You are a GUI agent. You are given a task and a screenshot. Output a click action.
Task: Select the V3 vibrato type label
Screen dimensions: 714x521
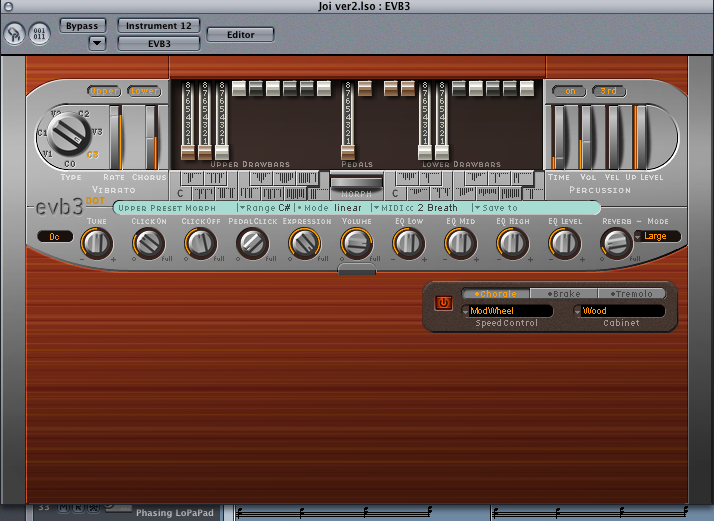(97, 132)
